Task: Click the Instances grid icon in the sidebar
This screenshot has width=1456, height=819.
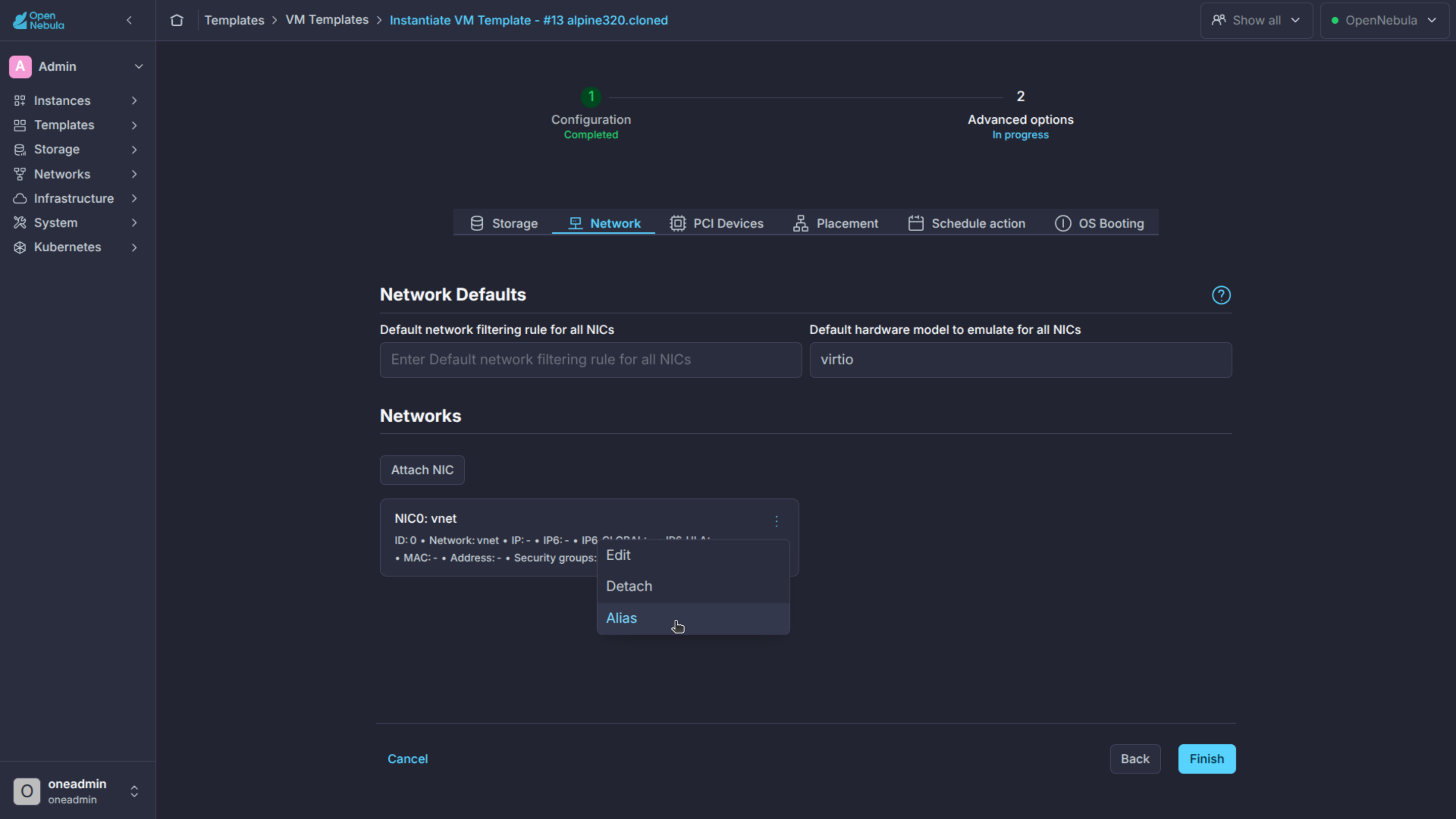Action: click(x=20, y=101)
